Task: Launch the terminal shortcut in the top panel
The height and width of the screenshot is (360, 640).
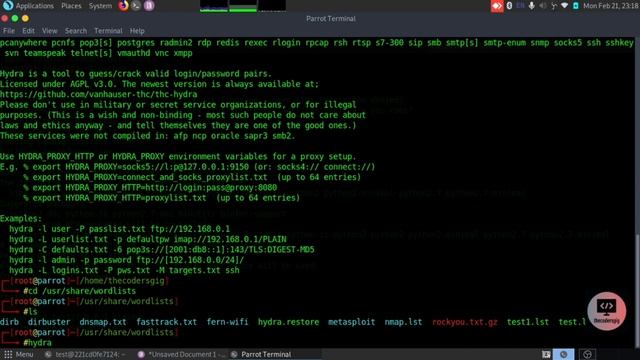Action: [x=136, y=6]
